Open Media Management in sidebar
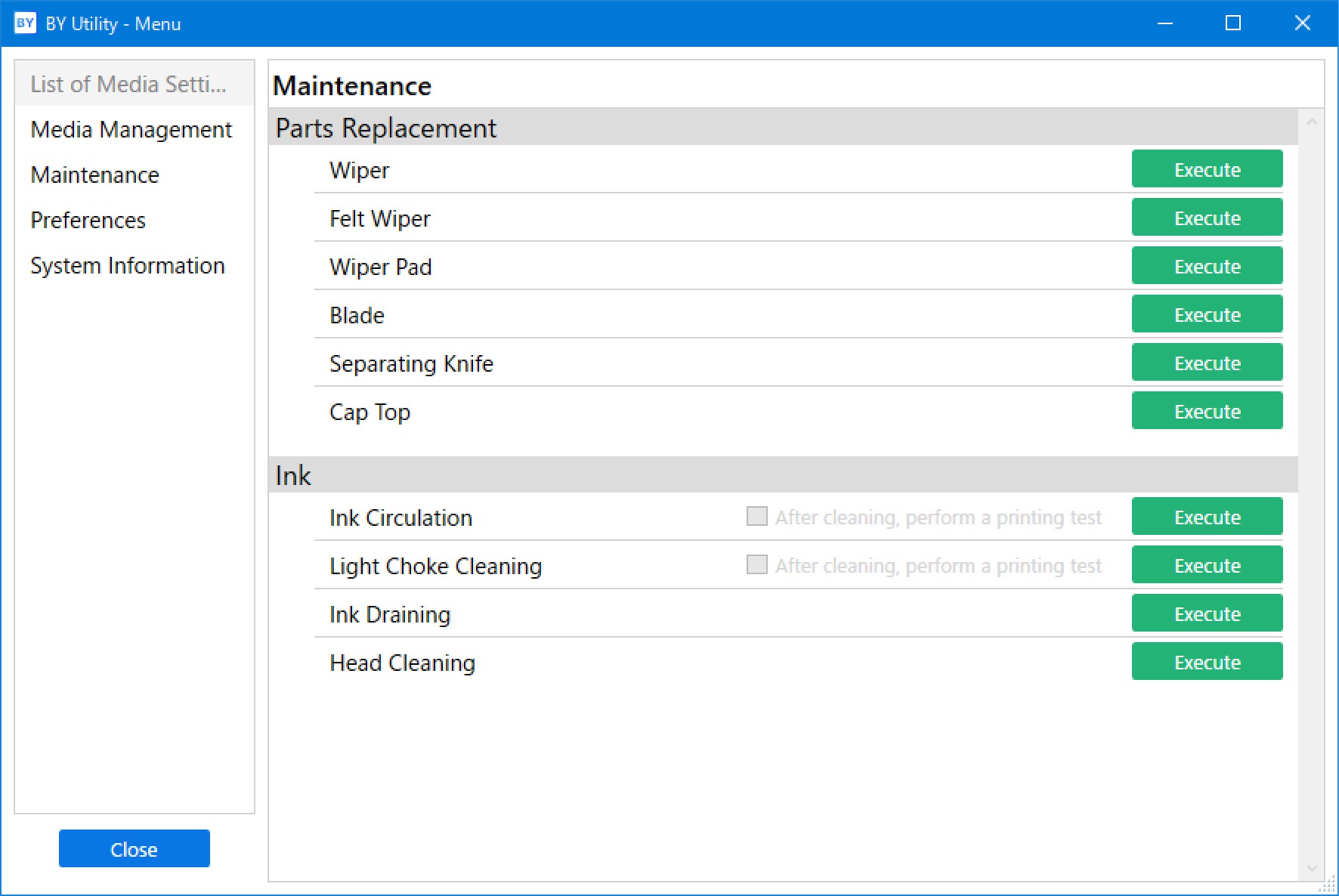The image size is (1339, 896). pyautogui.click(x=131, y=130)
